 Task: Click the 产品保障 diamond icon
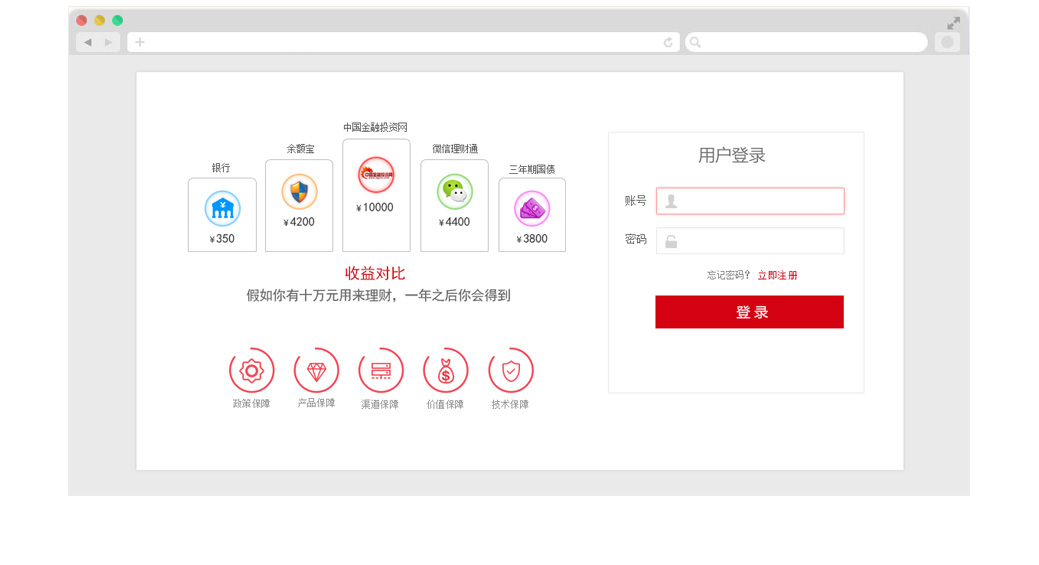tap(317, 370)
